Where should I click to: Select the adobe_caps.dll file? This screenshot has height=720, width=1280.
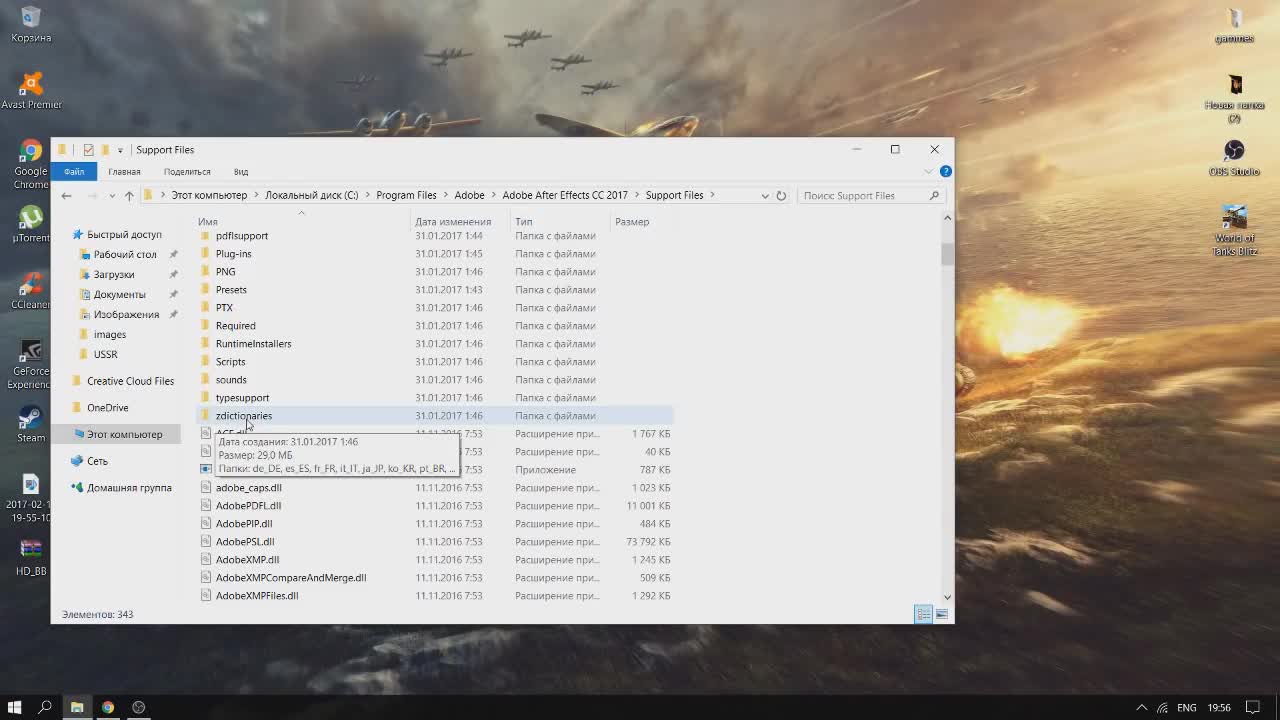click(x=249, y=488)
